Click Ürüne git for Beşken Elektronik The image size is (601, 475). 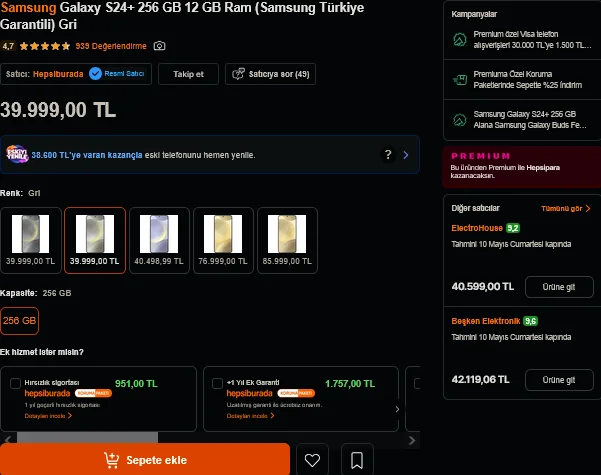(x=559, y=380)
